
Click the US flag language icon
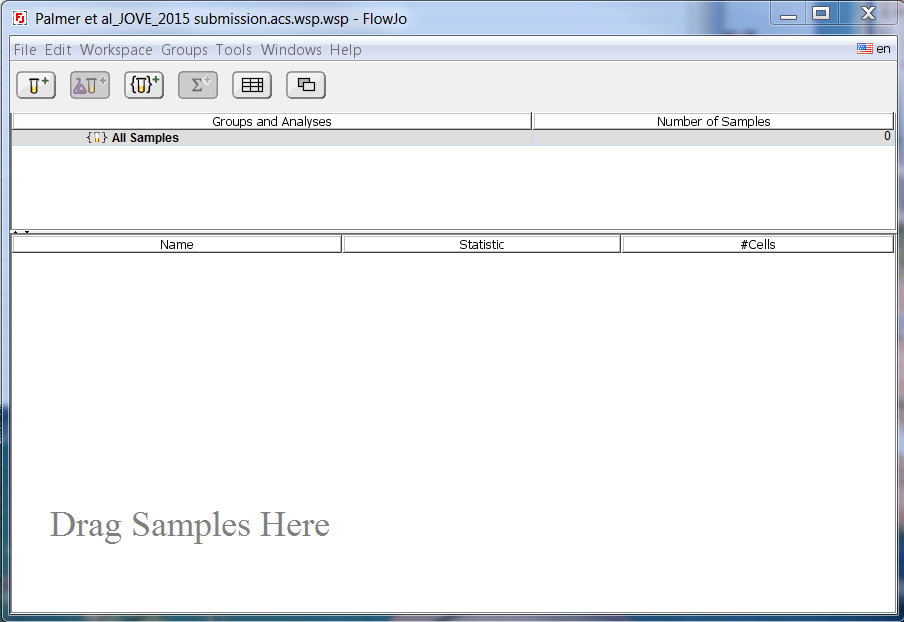(864, 48)
